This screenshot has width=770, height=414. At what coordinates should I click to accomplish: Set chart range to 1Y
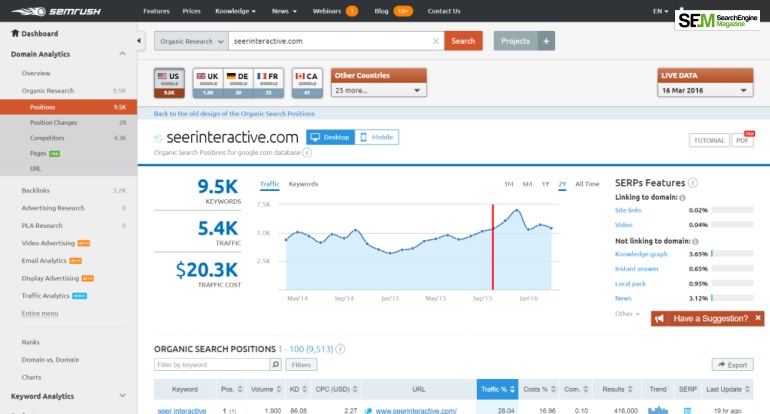(x=545, y=184)
